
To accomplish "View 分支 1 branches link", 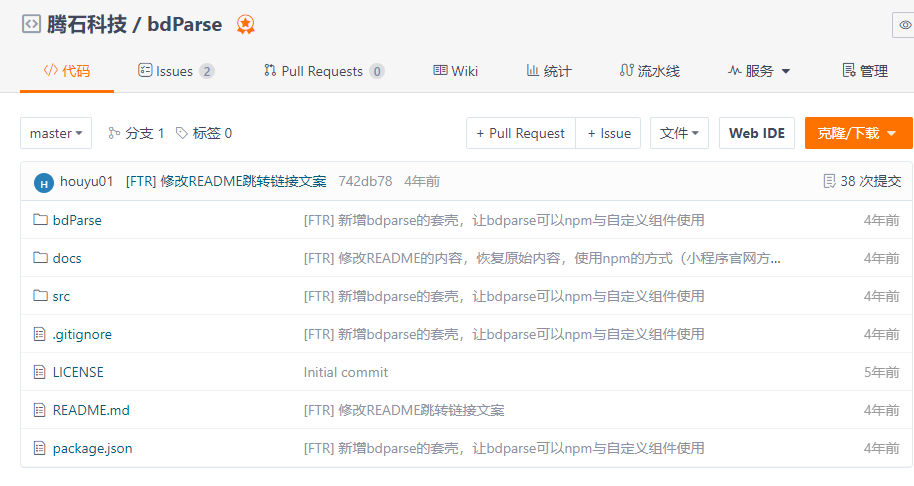I will click(136, 133).
